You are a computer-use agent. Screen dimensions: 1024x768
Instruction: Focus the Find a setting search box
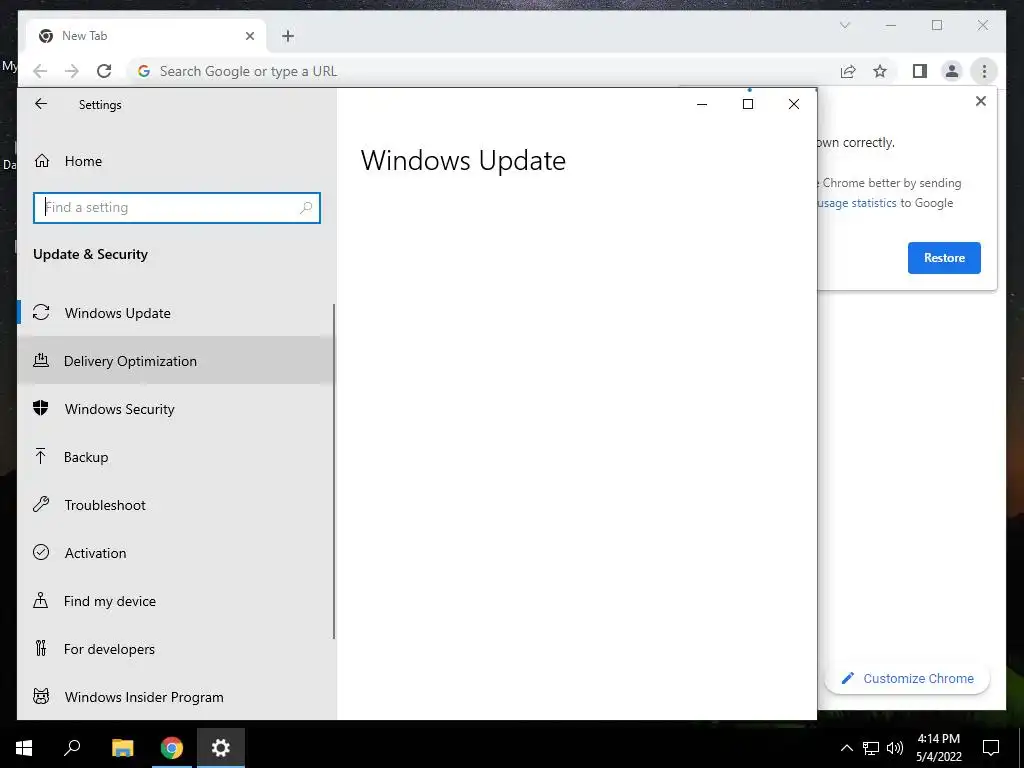pos(176,208)
